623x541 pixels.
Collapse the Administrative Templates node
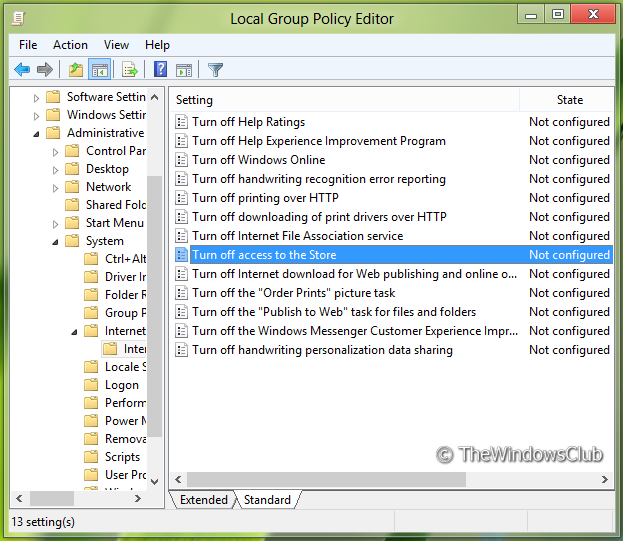[36, 134]
